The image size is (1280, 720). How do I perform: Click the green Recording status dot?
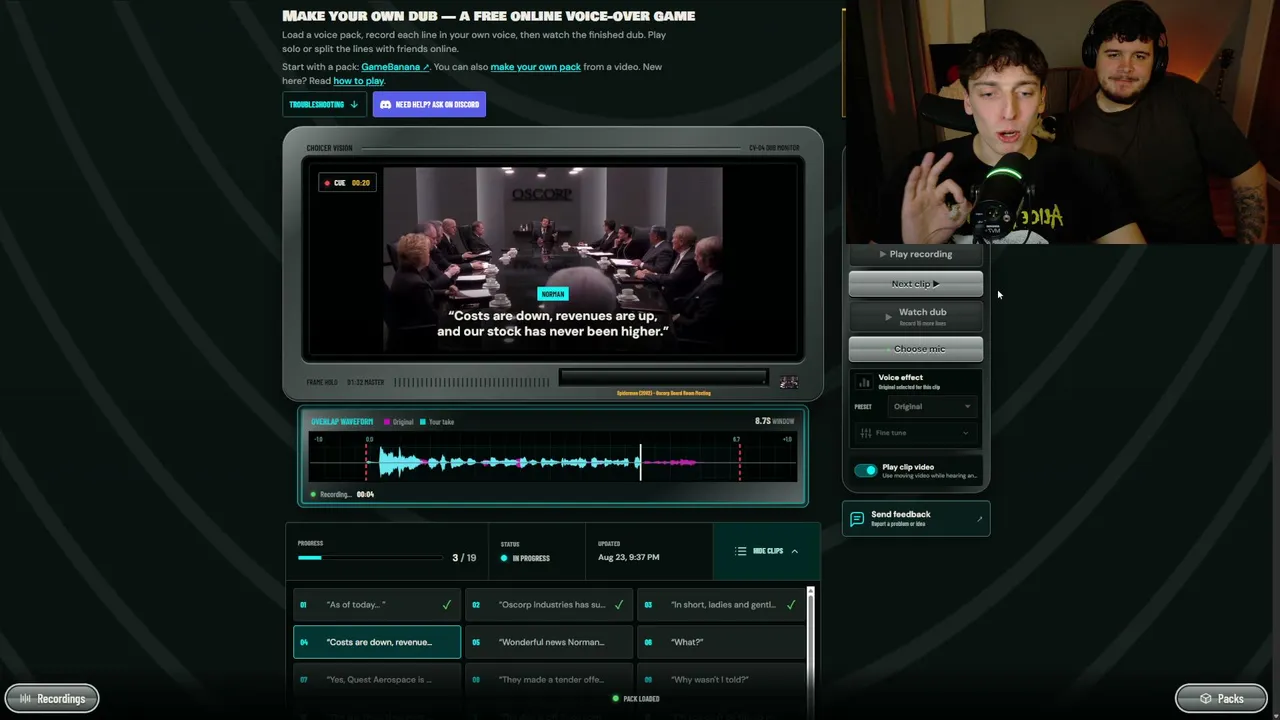coord(313,494)
